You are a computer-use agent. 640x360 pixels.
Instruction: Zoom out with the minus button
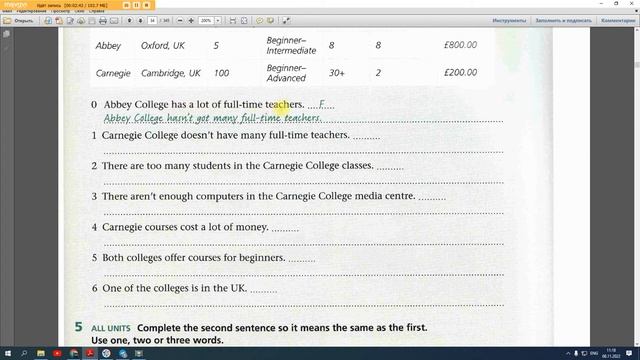180,20
